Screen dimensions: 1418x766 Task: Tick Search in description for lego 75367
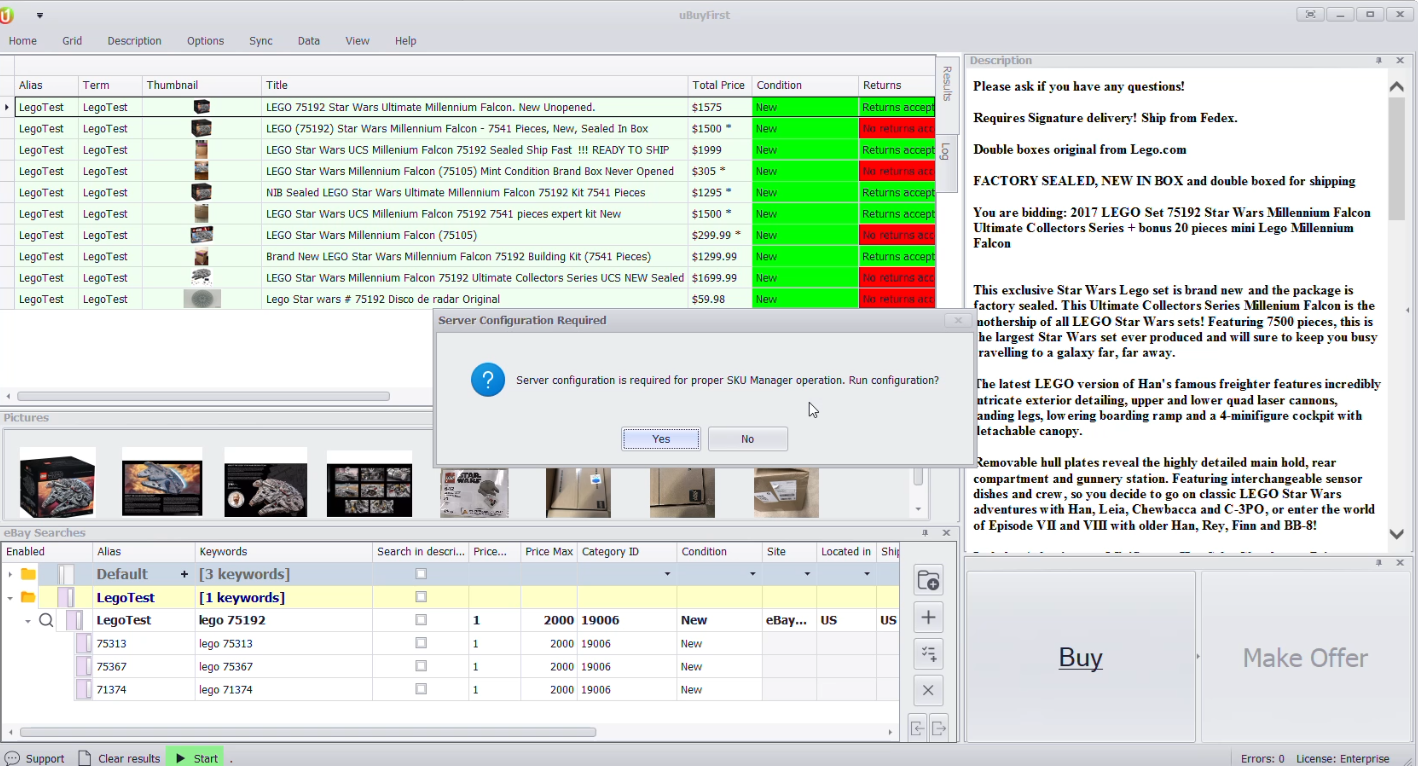click(421, 666)
